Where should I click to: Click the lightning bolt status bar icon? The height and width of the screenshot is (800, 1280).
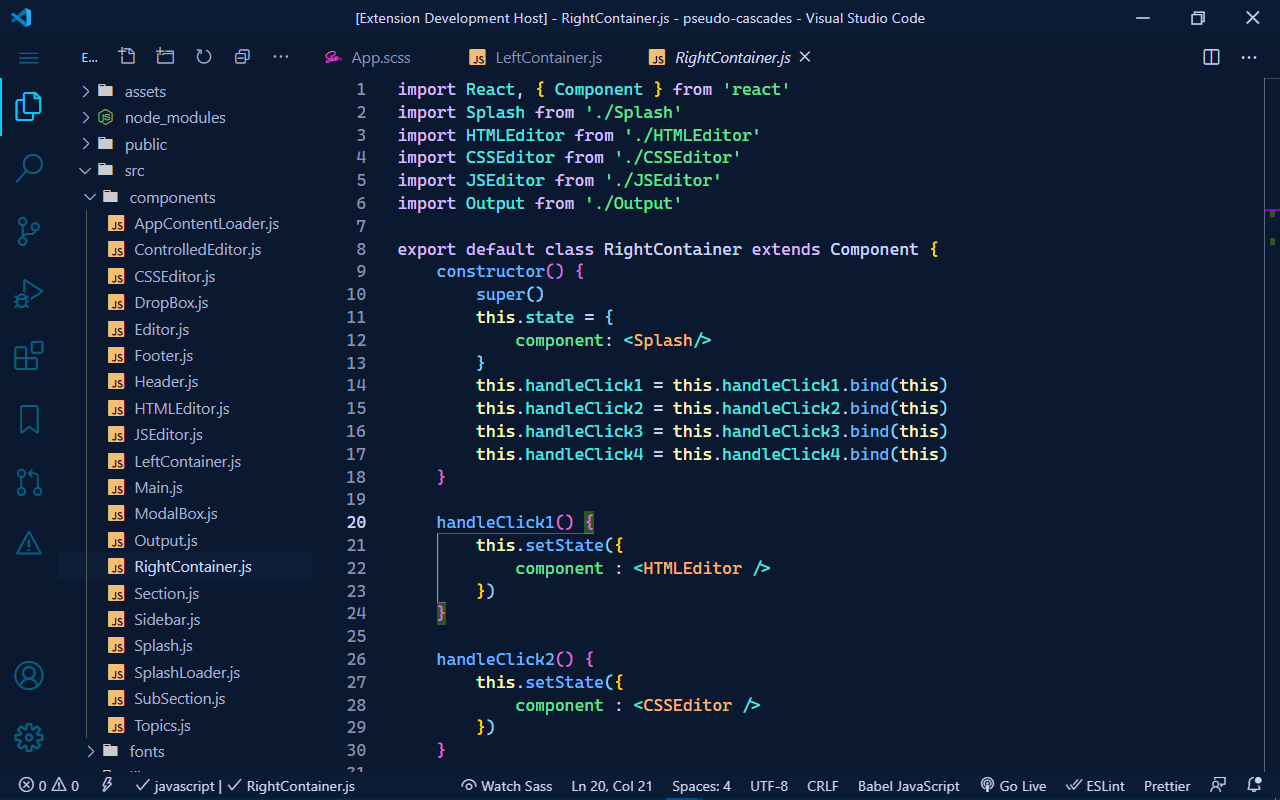[107, 786]
